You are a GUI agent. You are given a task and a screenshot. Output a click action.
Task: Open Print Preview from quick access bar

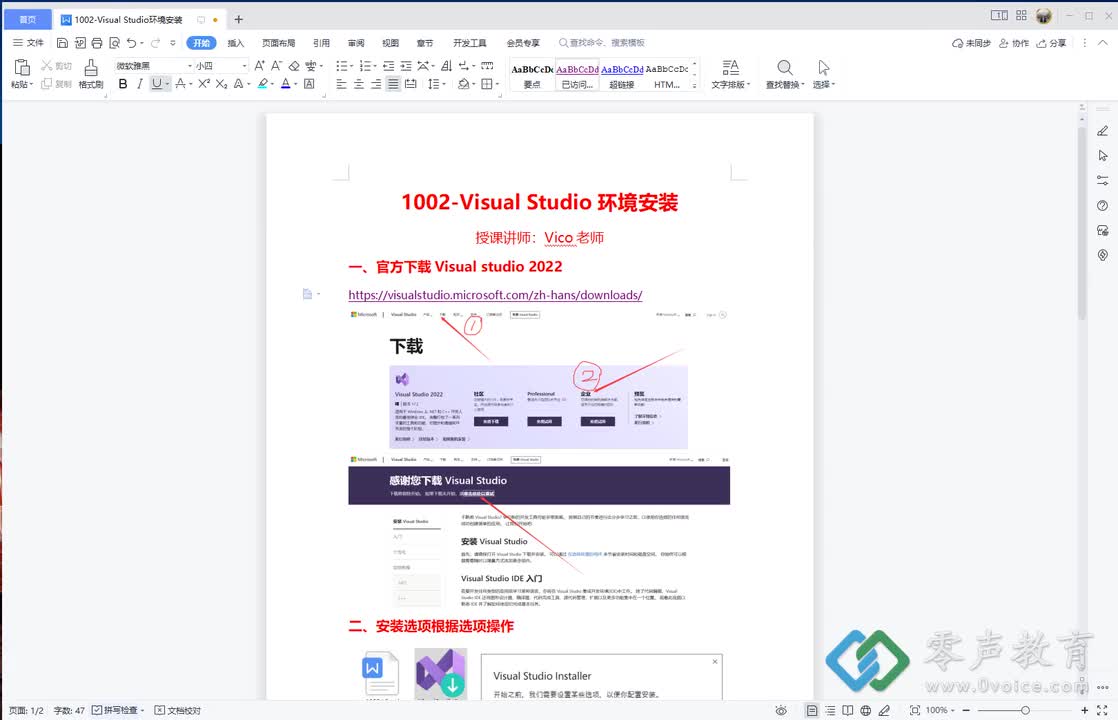pos(114,43)
